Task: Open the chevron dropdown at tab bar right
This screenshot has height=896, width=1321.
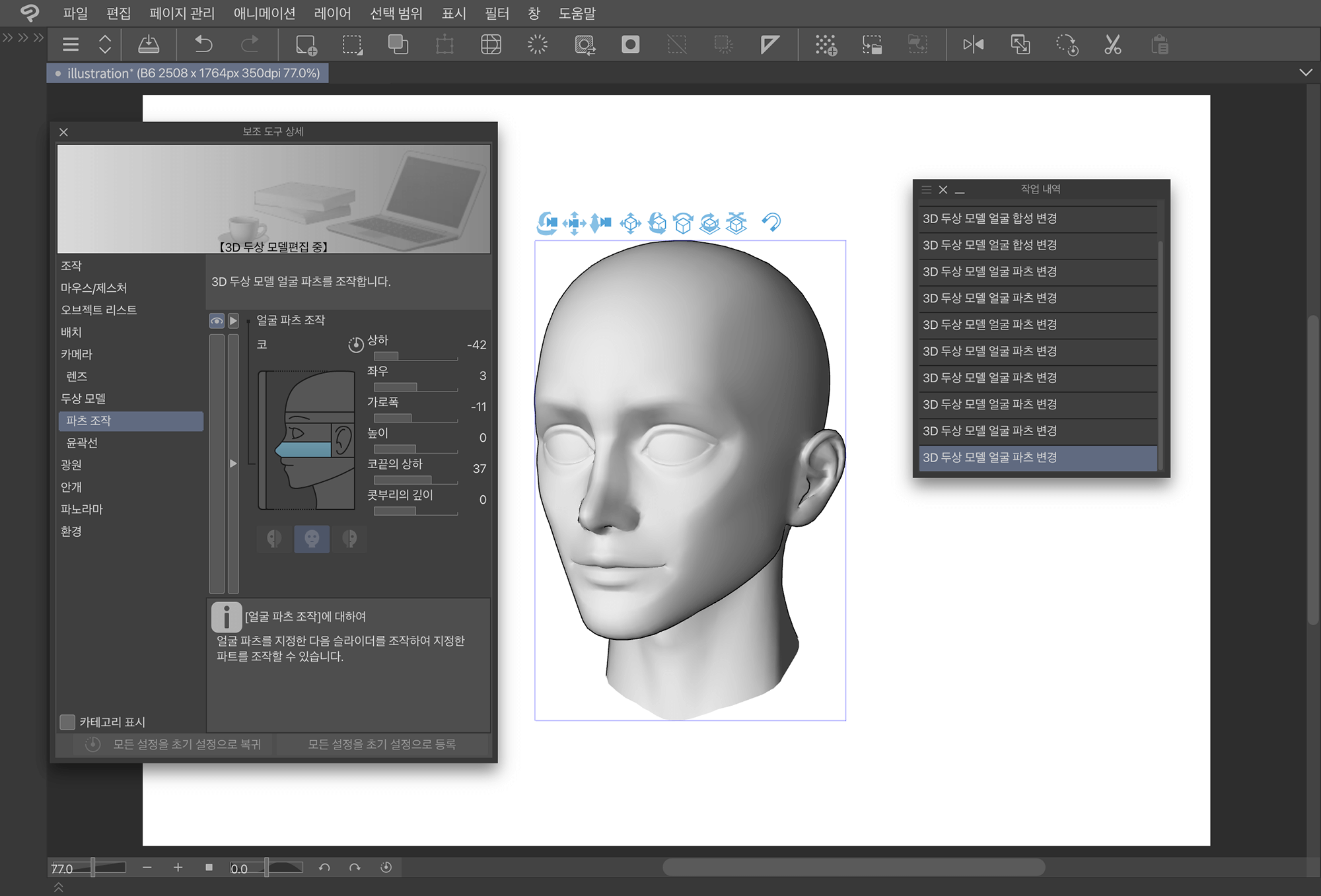Action: click(x=1305, y=73)
